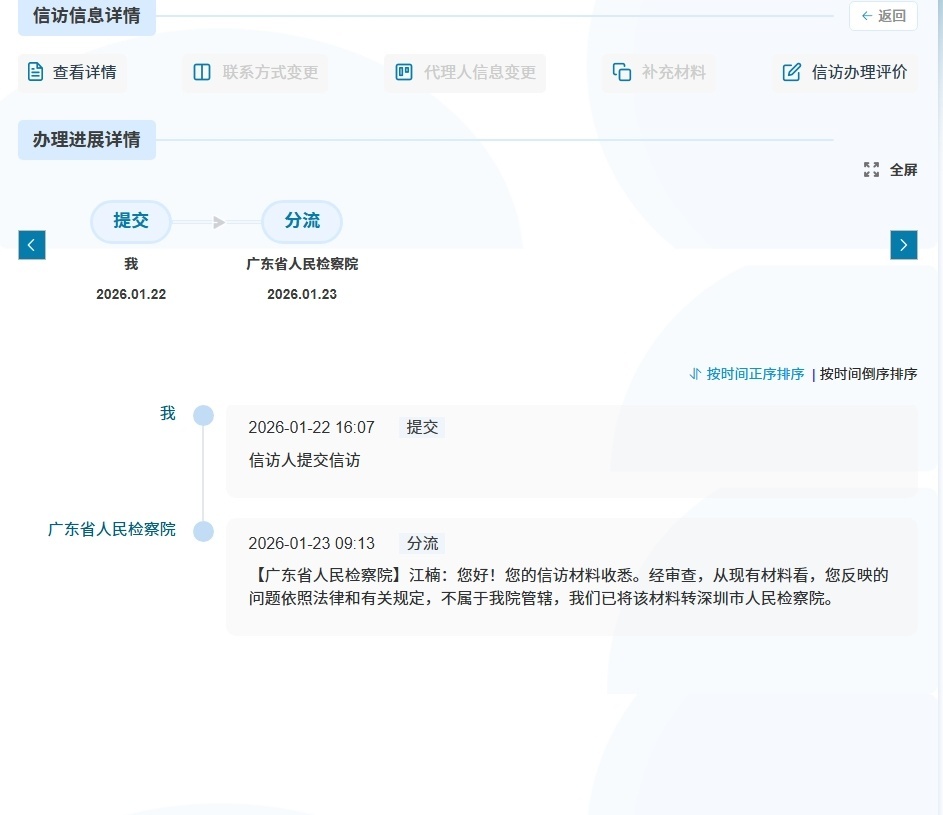Select 联系方式变更 label text
Viewport: 943px width, 815px height.
tap(270, 72)
